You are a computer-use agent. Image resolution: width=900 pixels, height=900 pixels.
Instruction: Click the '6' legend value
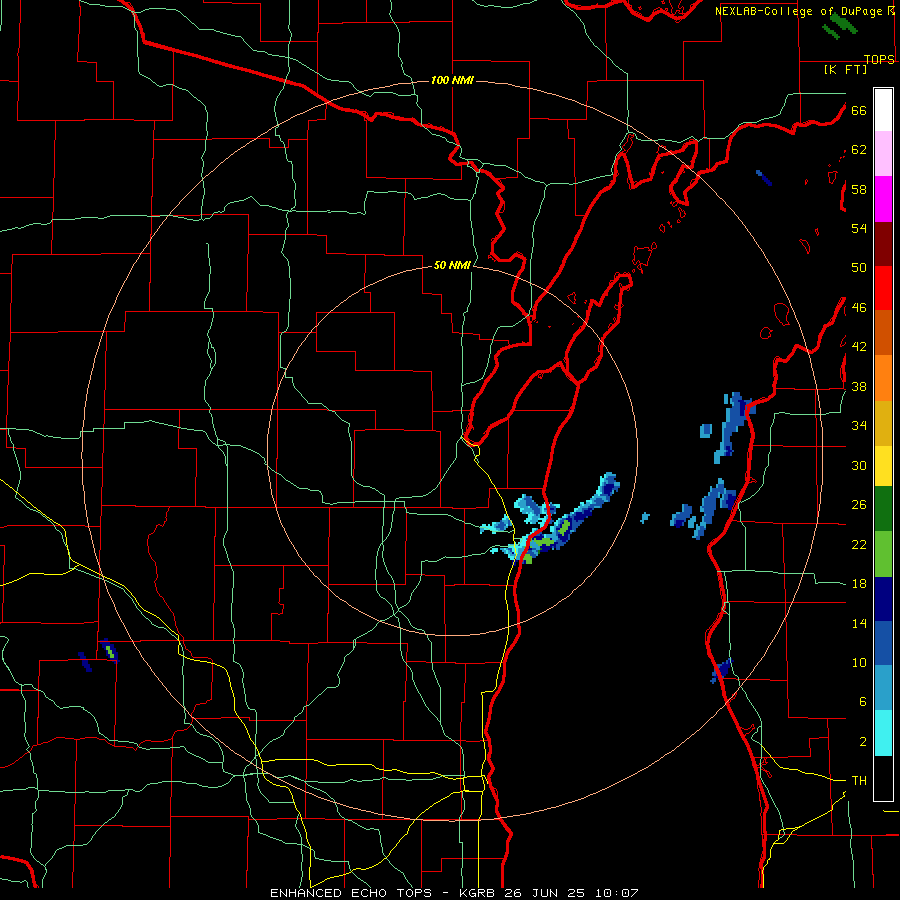[863, 702]
